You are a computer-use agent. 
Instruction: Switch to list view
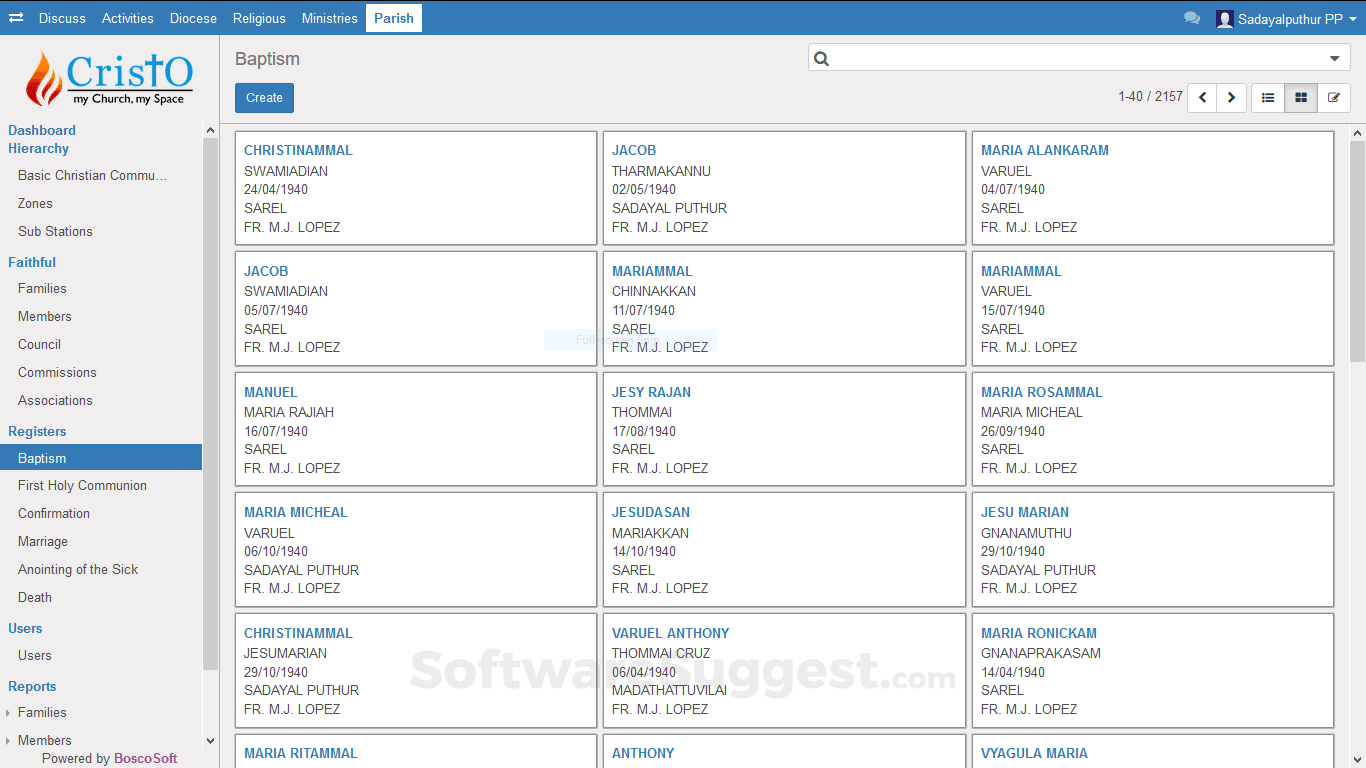[1268, 98]
